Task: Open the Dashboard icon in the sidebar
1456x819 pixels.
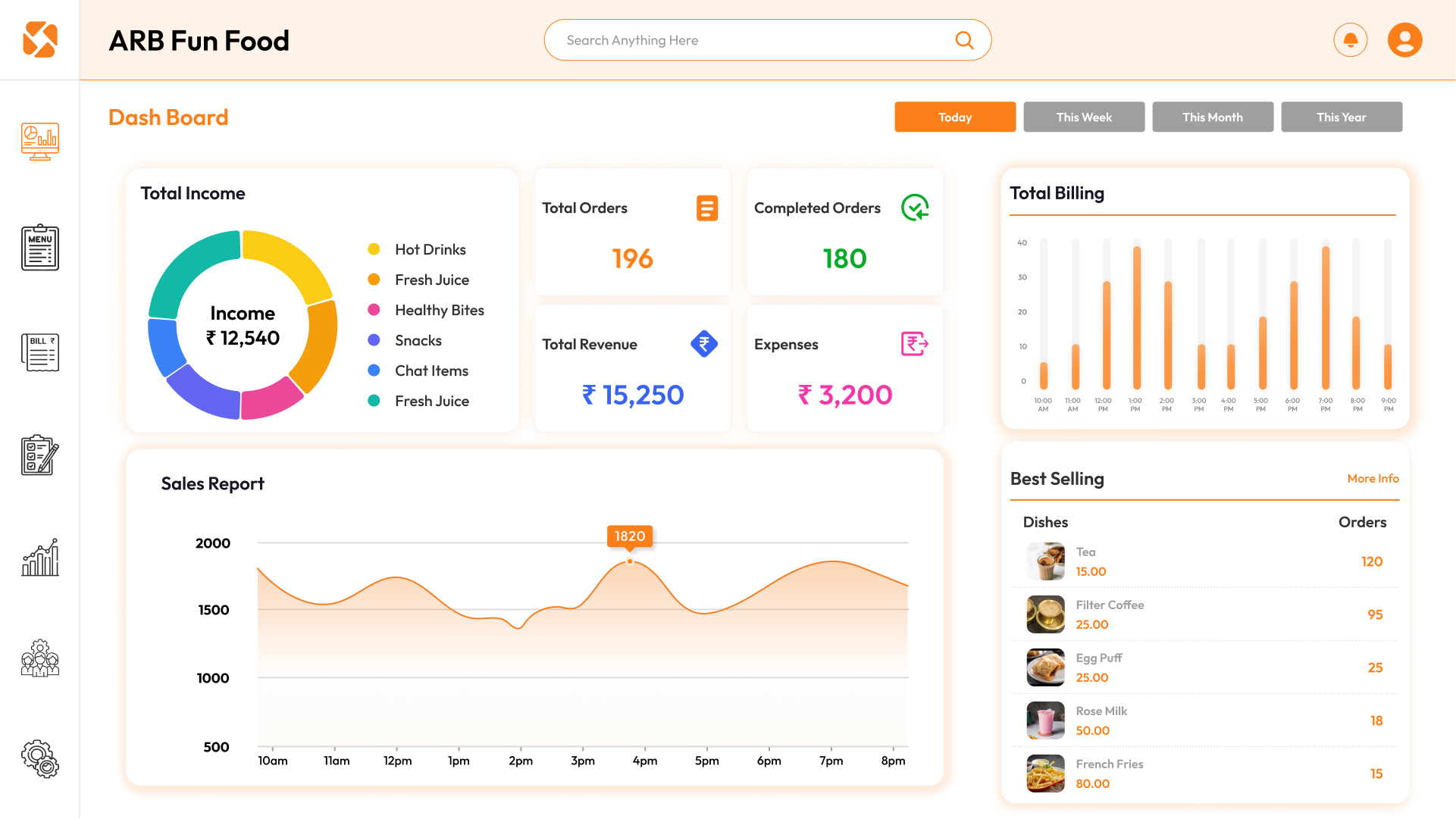Action: 39,141
